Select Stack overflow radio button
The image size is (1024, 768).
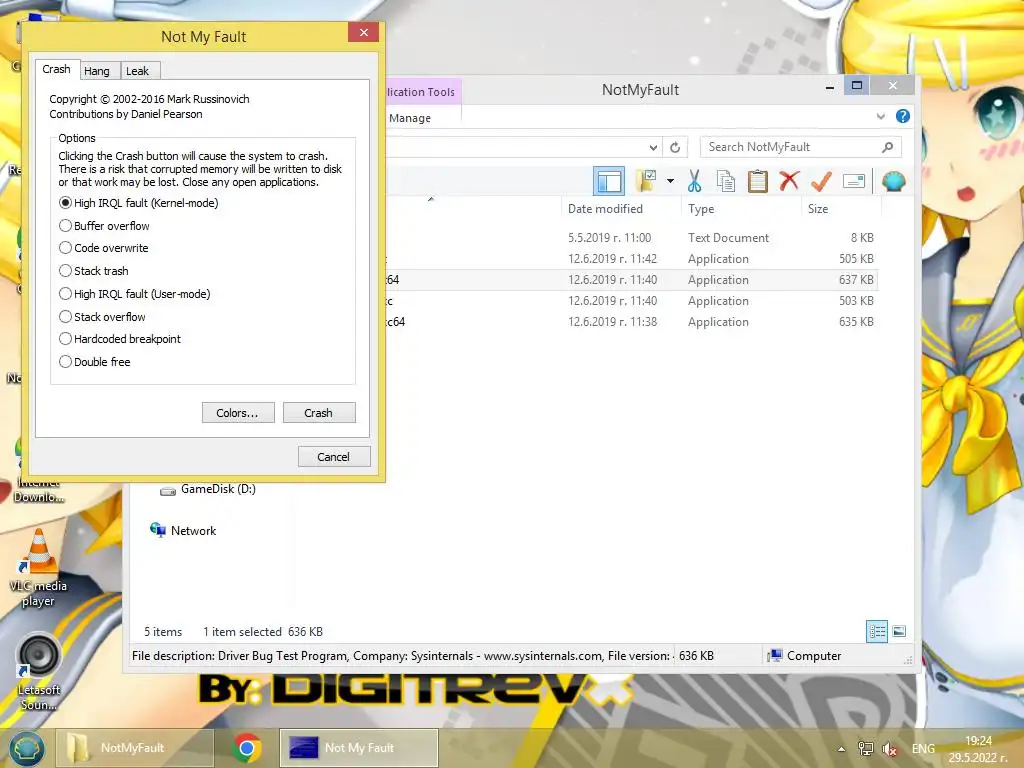tap(102, 317)
